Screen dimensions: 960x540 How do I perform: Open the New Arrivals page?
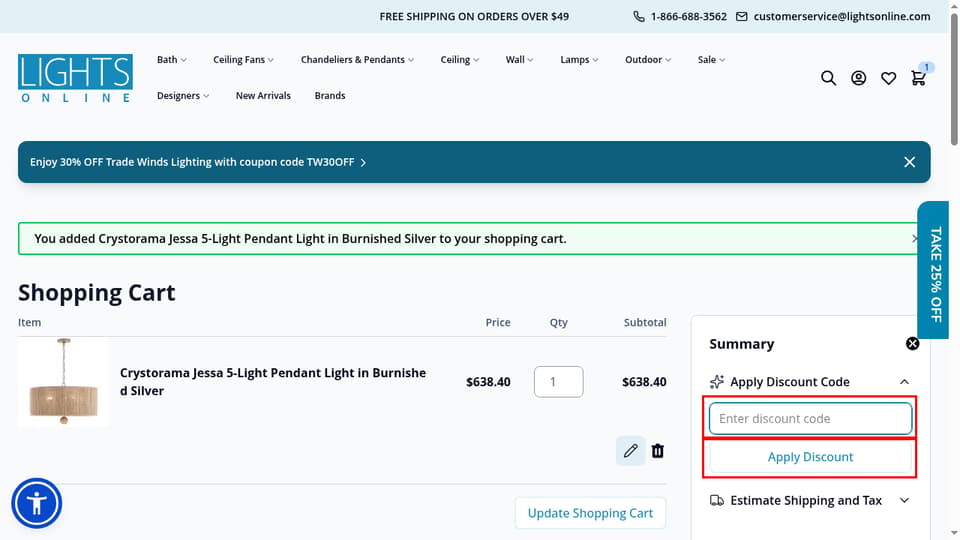point(263,96)
